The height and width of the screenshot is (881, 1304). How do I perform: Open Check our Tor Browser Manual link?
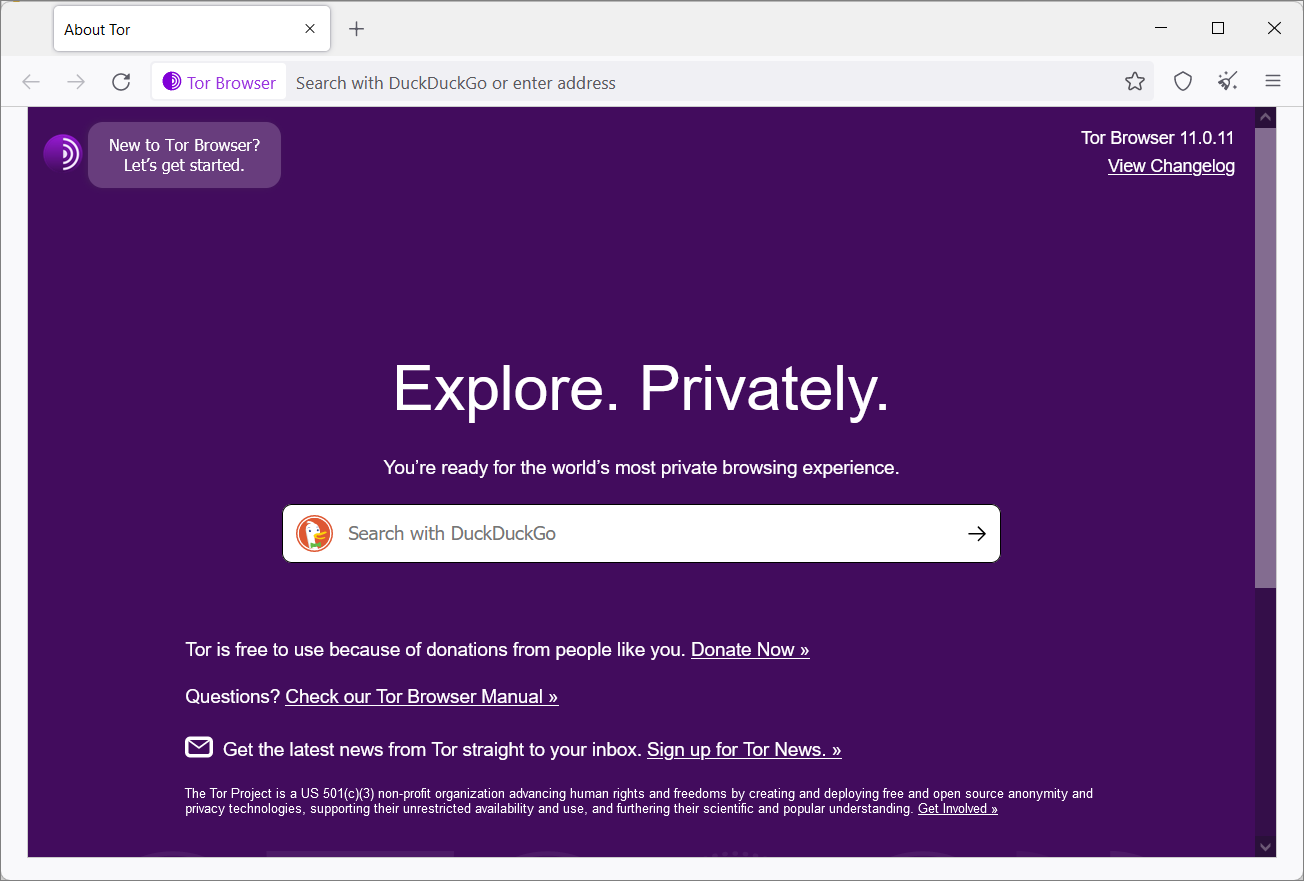[422, 696]
